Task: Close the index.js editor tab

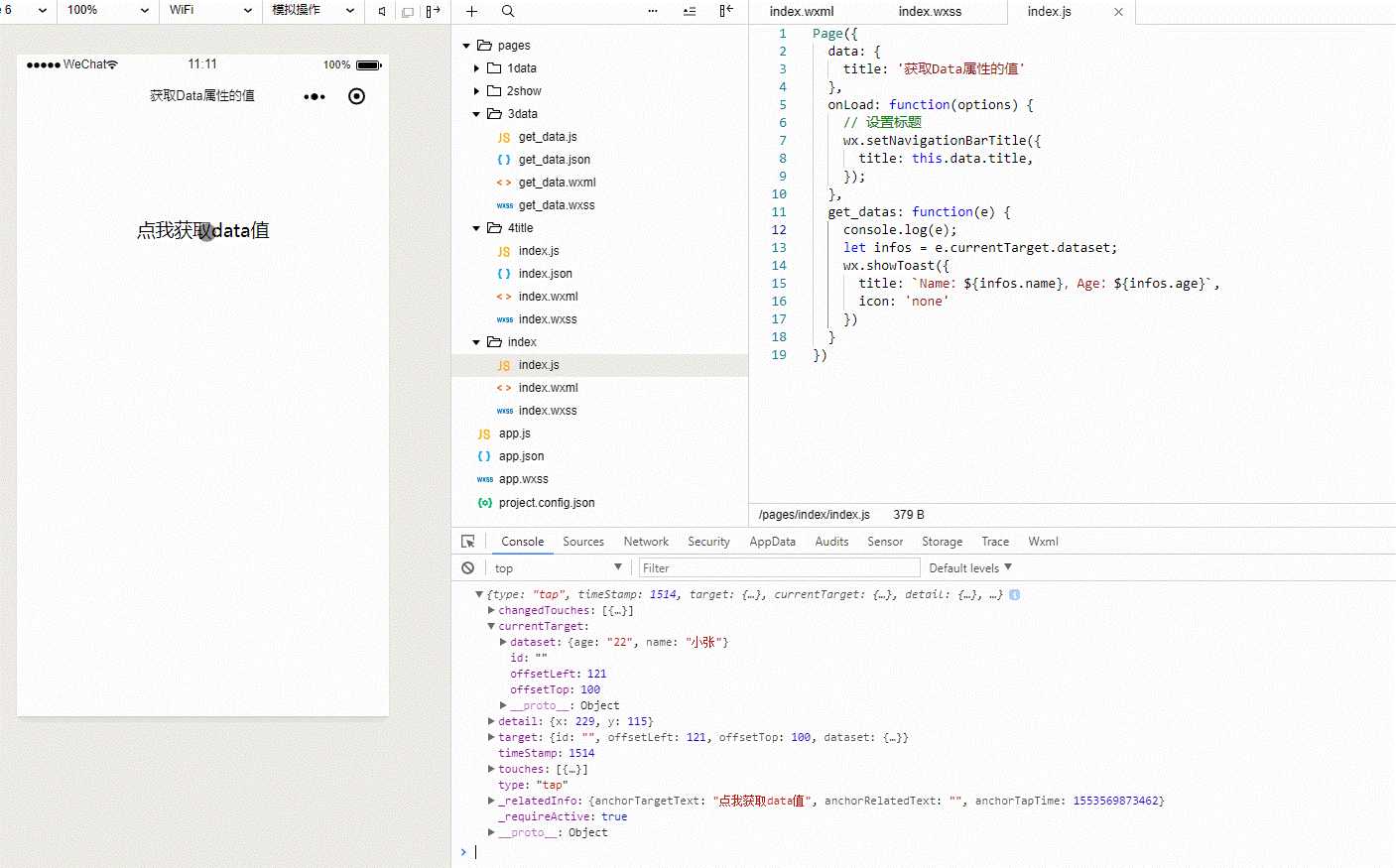Action: pyautogui.click(x=1118, y=12)
